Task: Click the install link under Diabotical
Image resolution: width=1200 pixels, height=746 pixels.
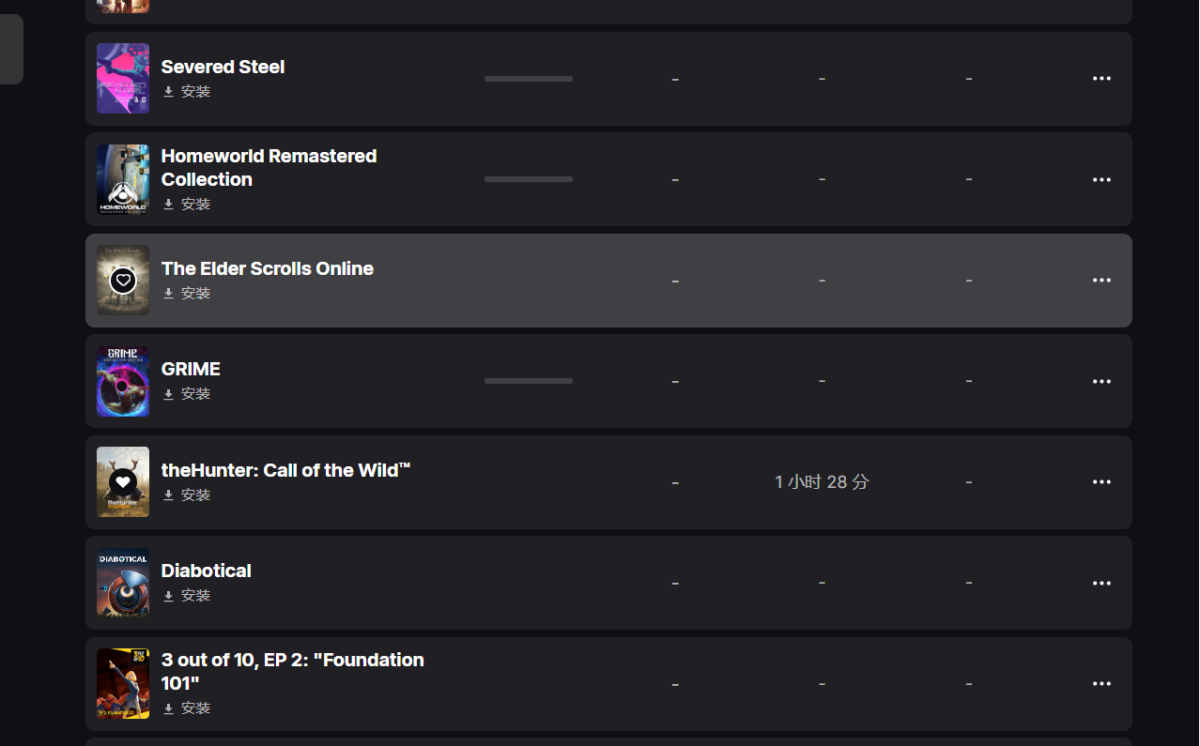Action: pyautogui.click(x=187, y=596)
